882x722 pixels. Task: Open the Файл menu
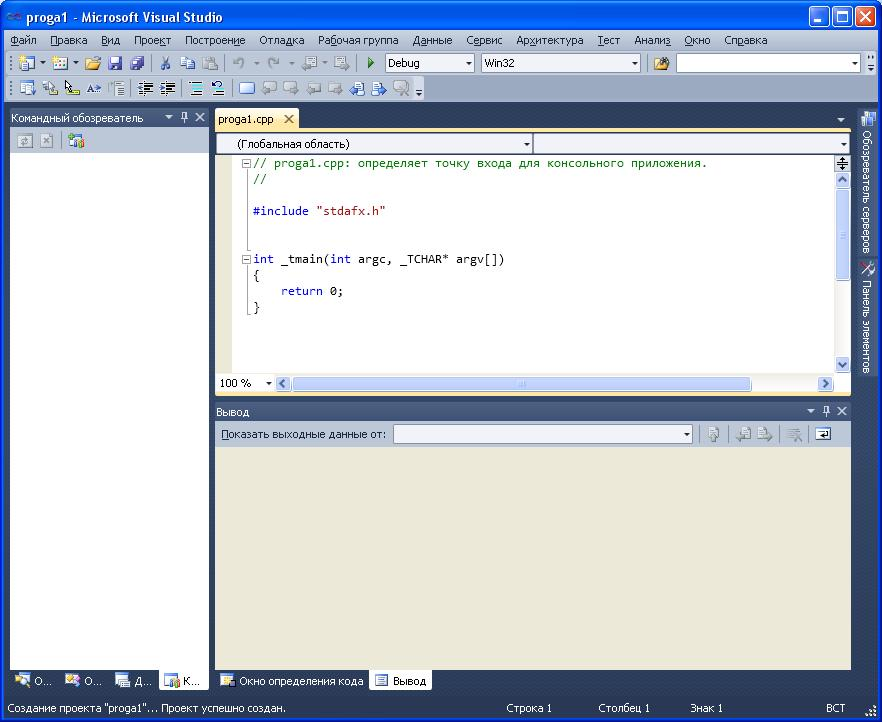tap(23, 40)
